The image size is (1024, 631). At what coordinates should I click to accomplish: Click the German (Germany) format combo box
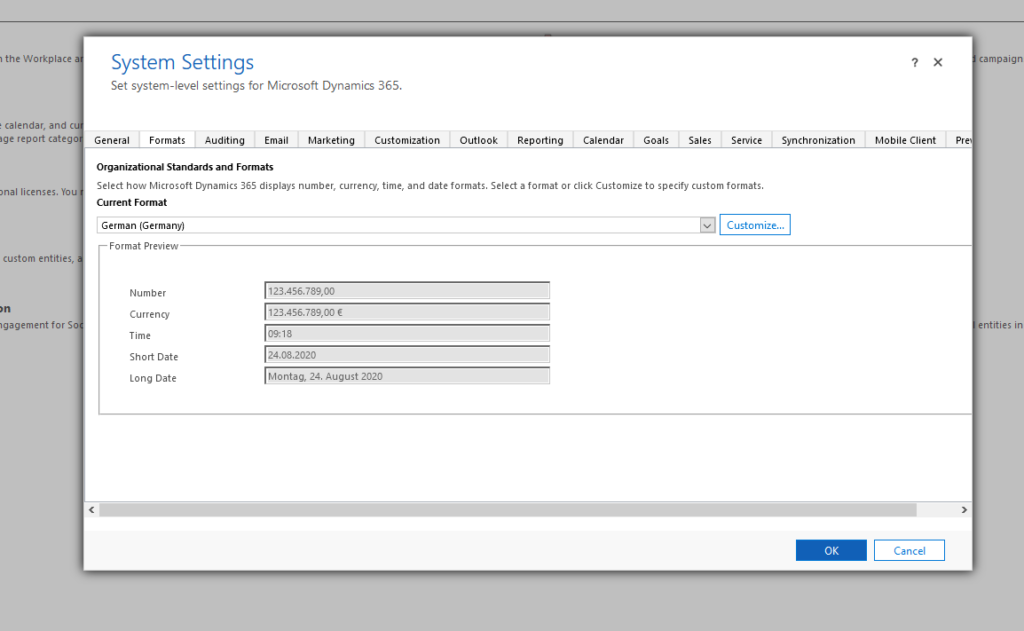point(406,225)
